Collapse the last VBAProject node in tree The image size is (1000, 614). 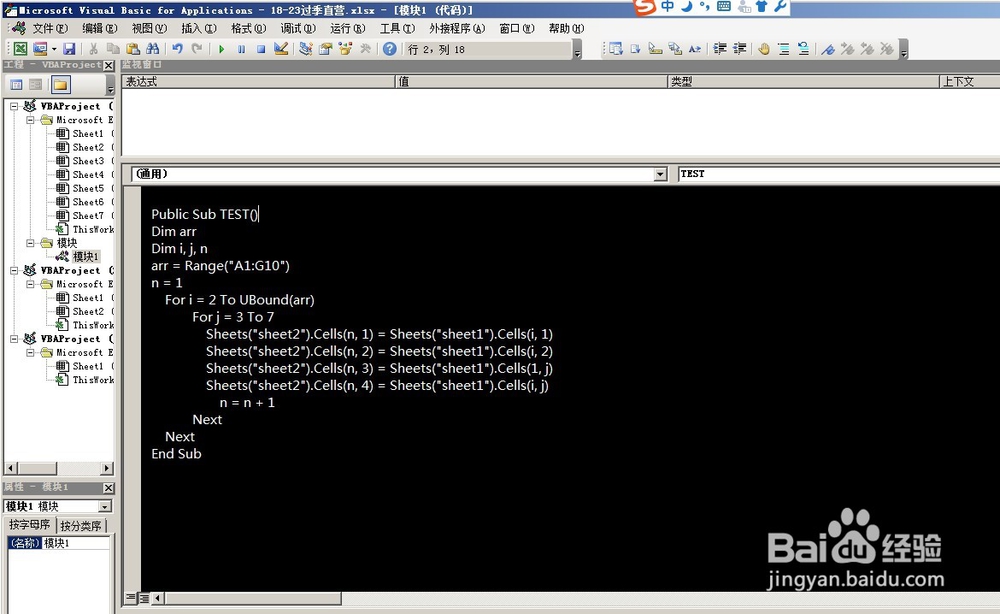coord(14,339)
